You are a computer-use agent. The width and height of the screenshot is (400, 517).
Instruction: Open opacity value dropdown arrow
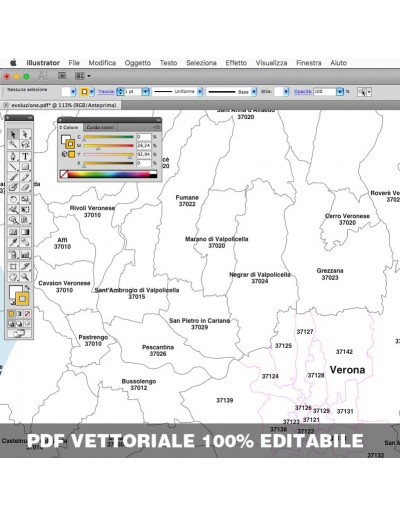(x=340, y=92)
